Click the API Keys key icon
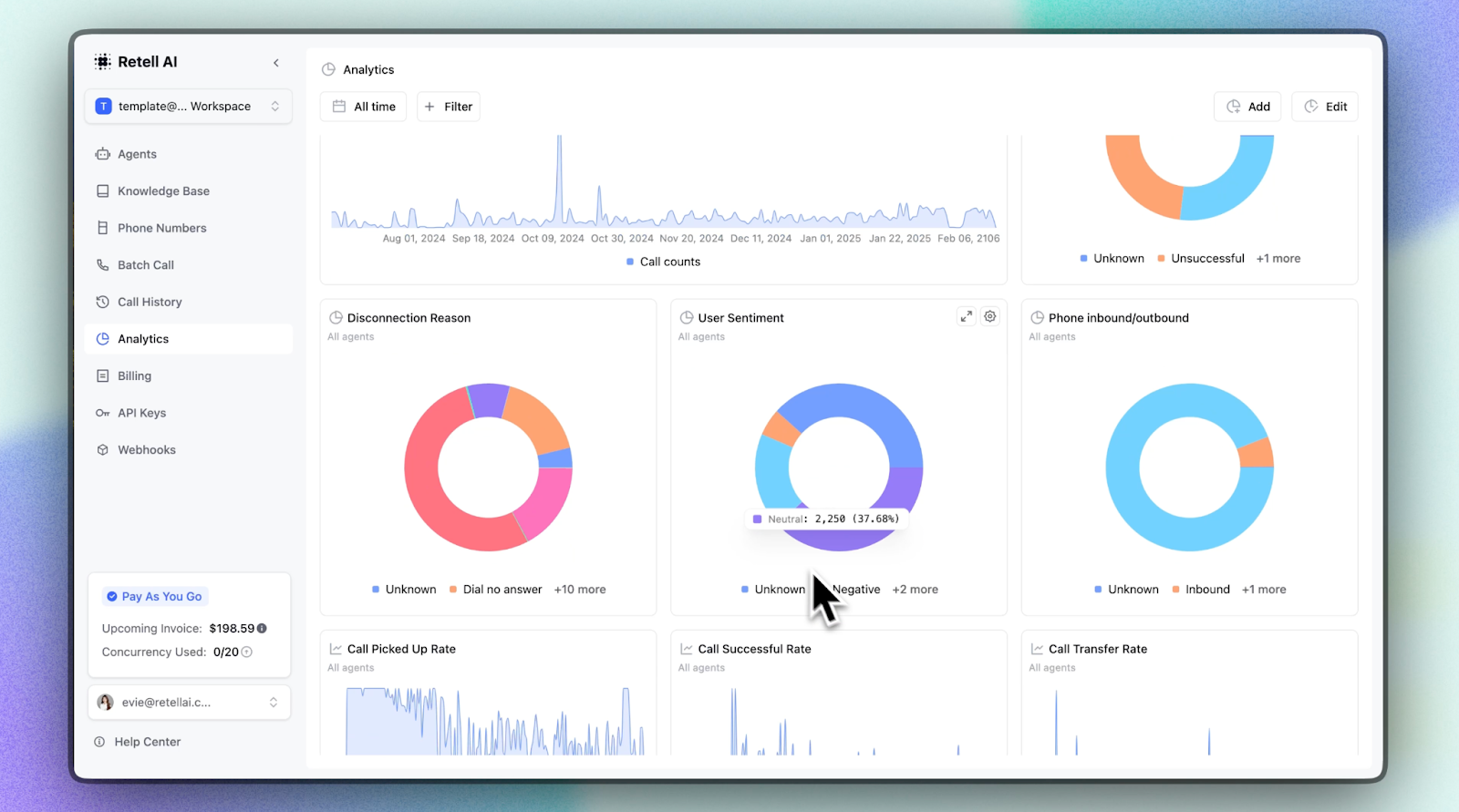This screenshot has height=812, width=1459. (103, 413)
